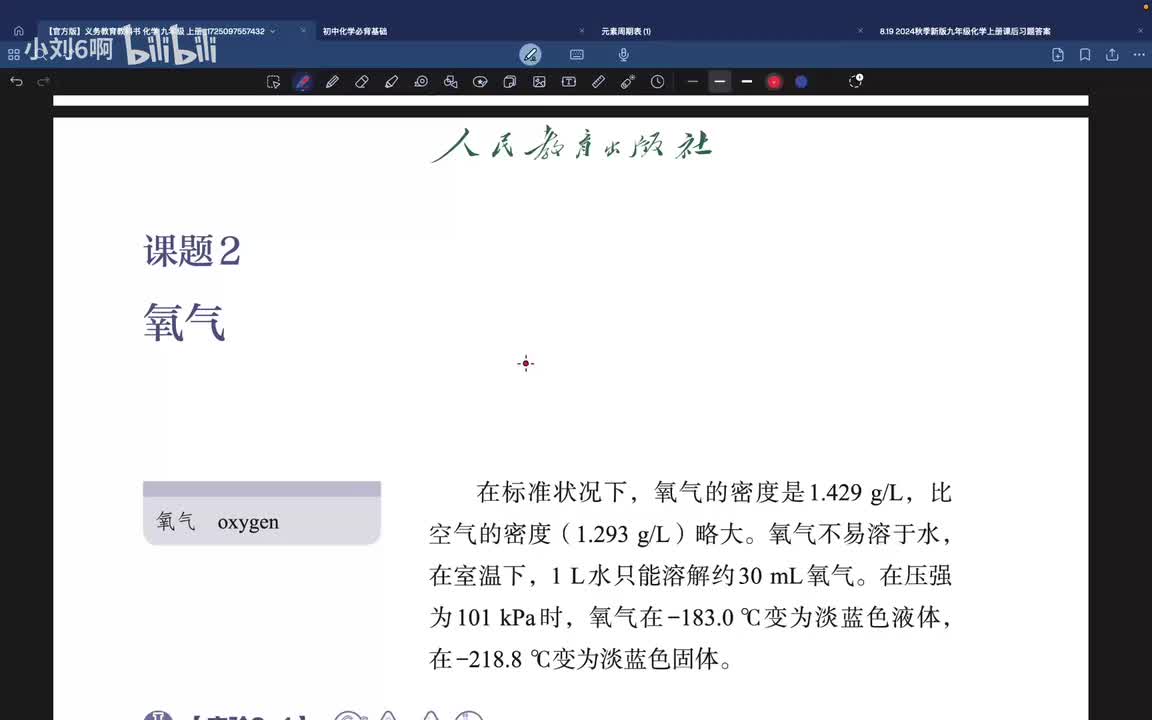Select the lasso selection tool
Screen dimensions: 1152x720
pos(273,82)
